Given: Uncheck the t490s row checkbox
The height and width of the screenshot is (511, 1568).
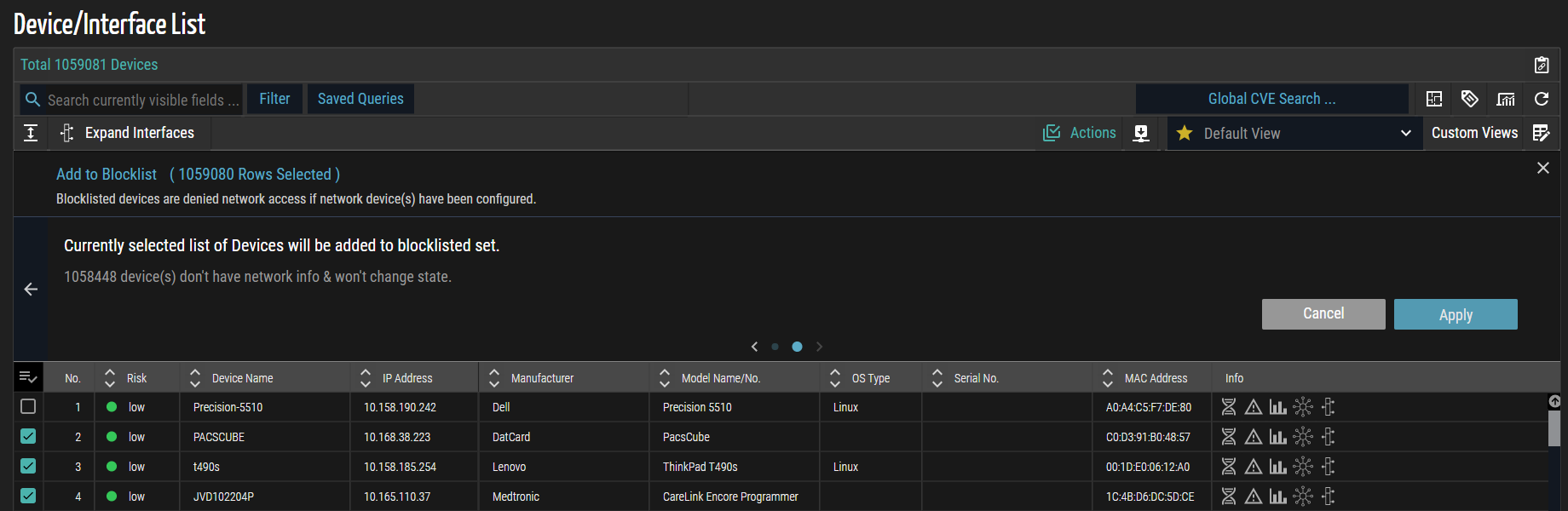Looking at the screenshot, I should point(28,467).
